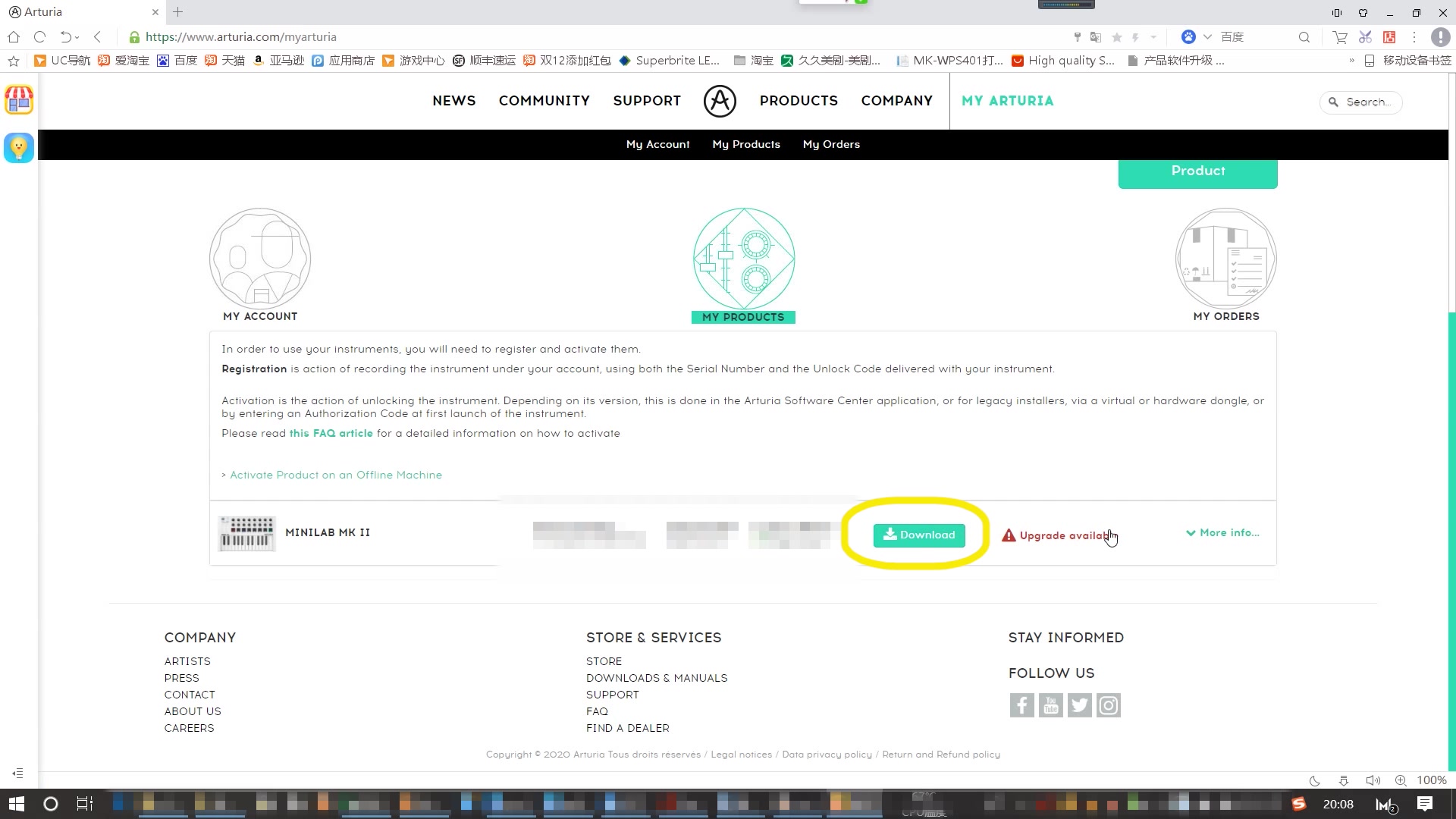Click the bookmark star icon in address bar
Image resolution: width=1456 pixels, height=819 pixels.
tap(1116, 37)
